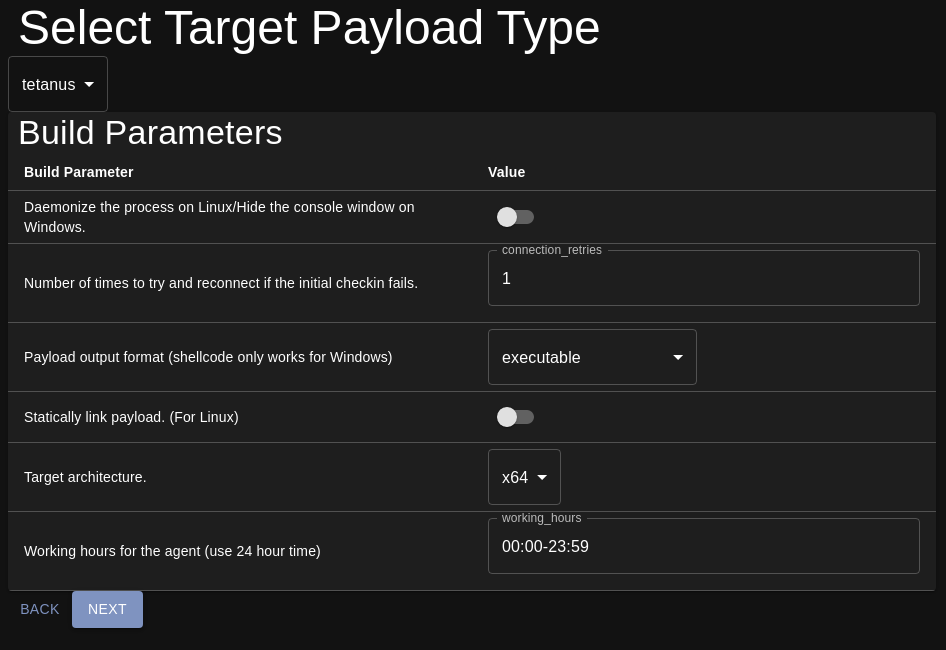Click the Value column header
946x650 pixels.
point(506,172)
